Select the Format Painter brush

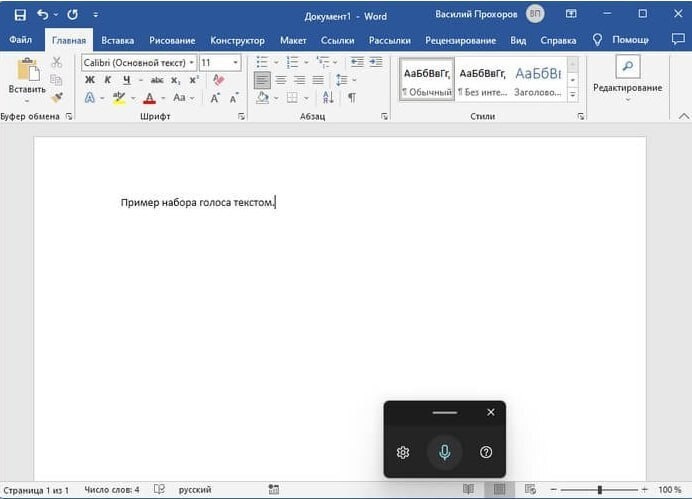click(57, 98)
